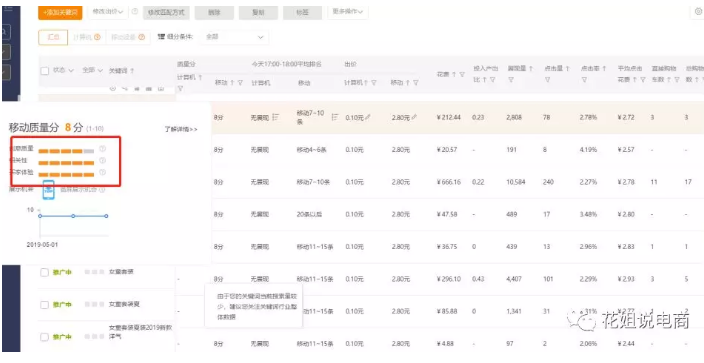704x363 pixels.
Task: Click the 点击量 filter funnel icon
Action: (547, 80)
